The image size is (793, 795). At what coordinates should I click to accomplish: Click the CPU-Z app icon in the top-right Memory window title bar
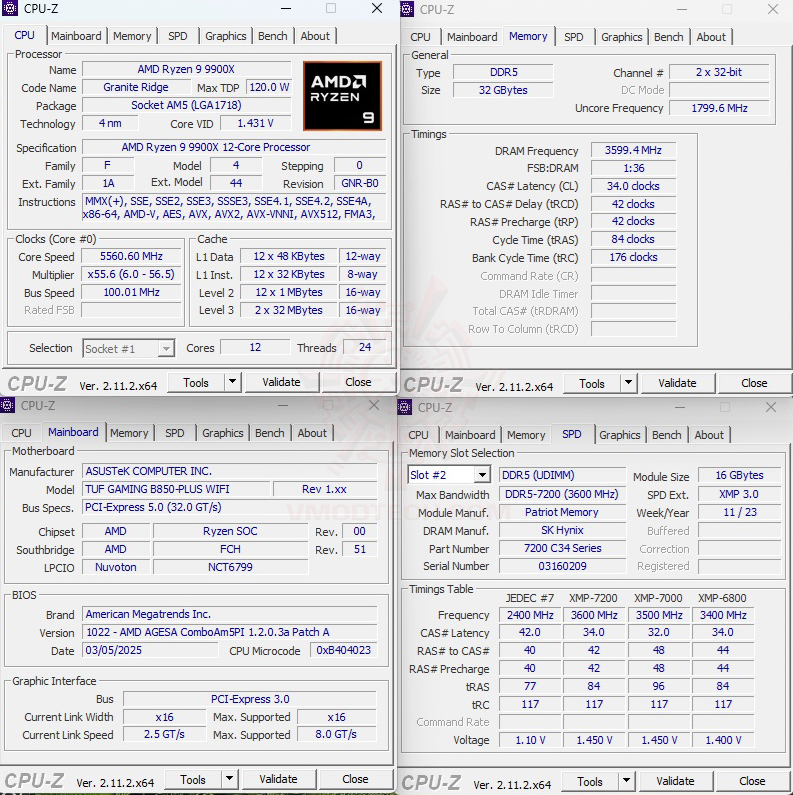tap(407, 9)
